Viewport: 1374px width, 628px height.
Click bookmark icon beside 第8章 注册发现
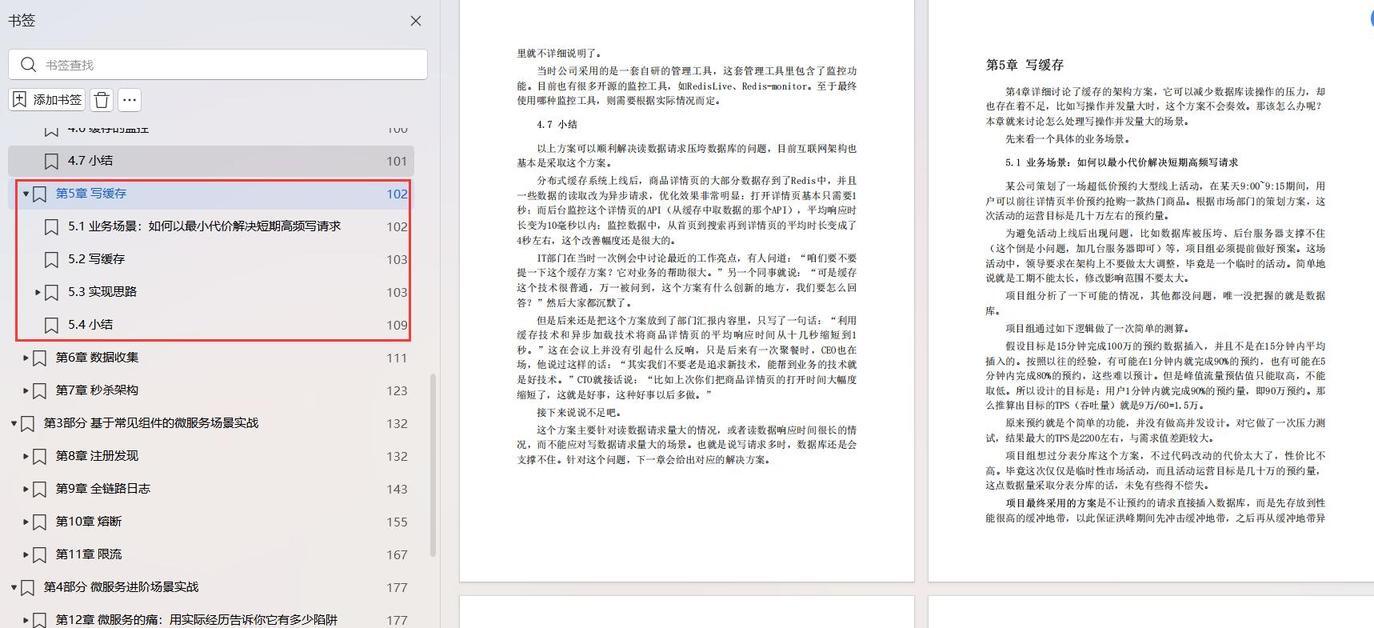(39, 457)
